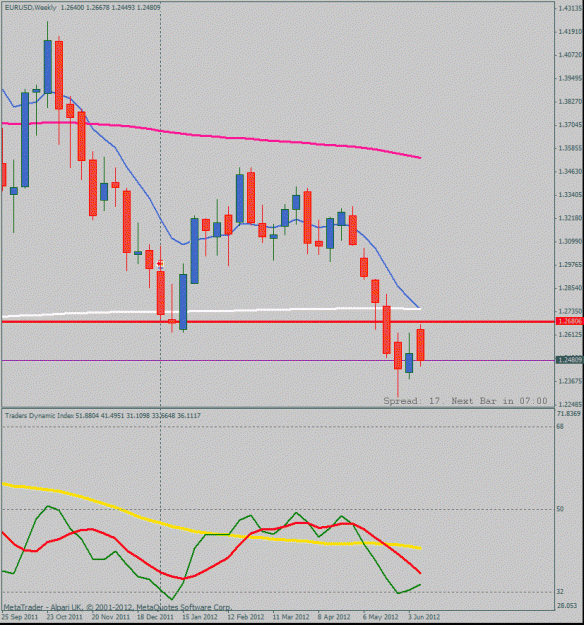Click the 11 Mar 2012 date label
Screen dimensions: 584x625
click(291, 617)
